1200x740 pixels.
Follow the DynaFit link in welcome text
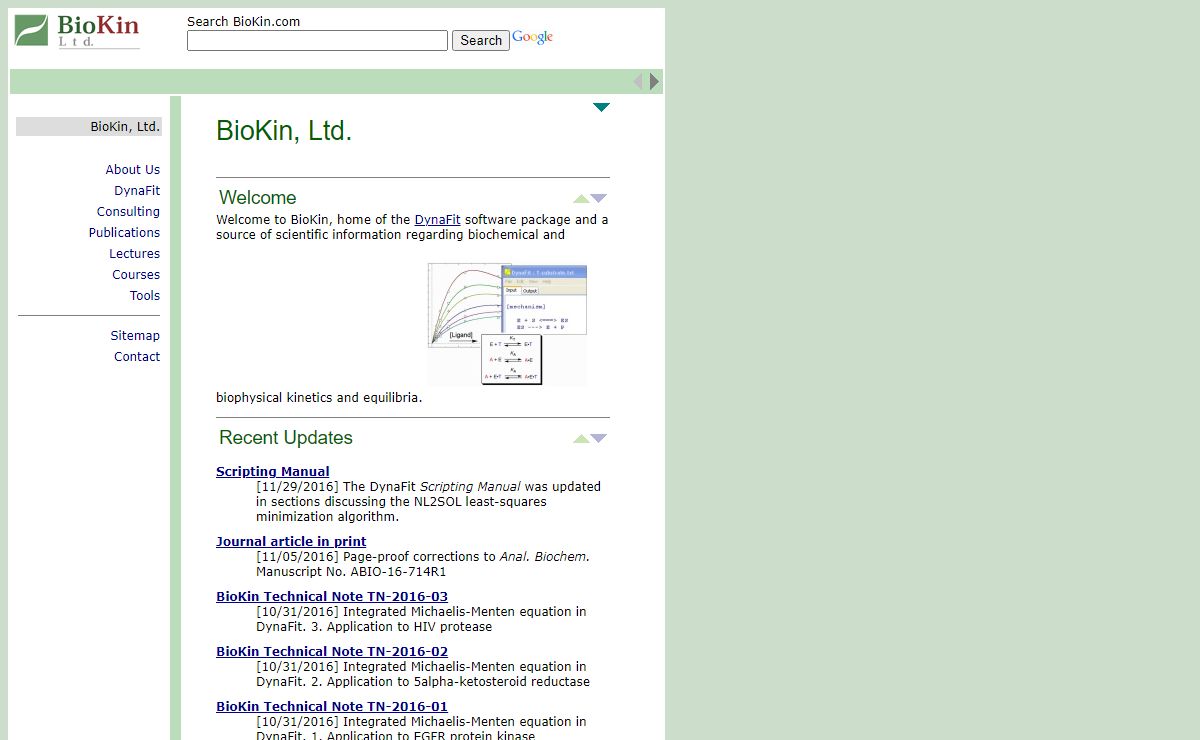[438, 220]
